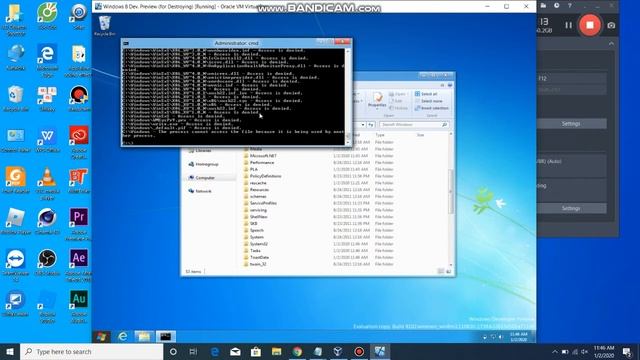Select the servicing folder

click(x=258, y=210)
